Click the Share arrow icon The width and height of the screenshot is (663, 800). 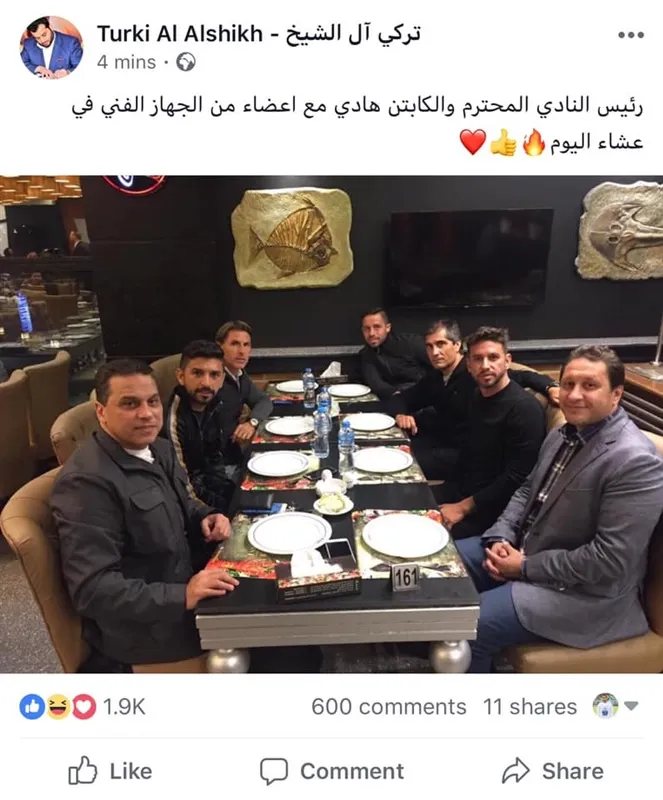[515, 770]
